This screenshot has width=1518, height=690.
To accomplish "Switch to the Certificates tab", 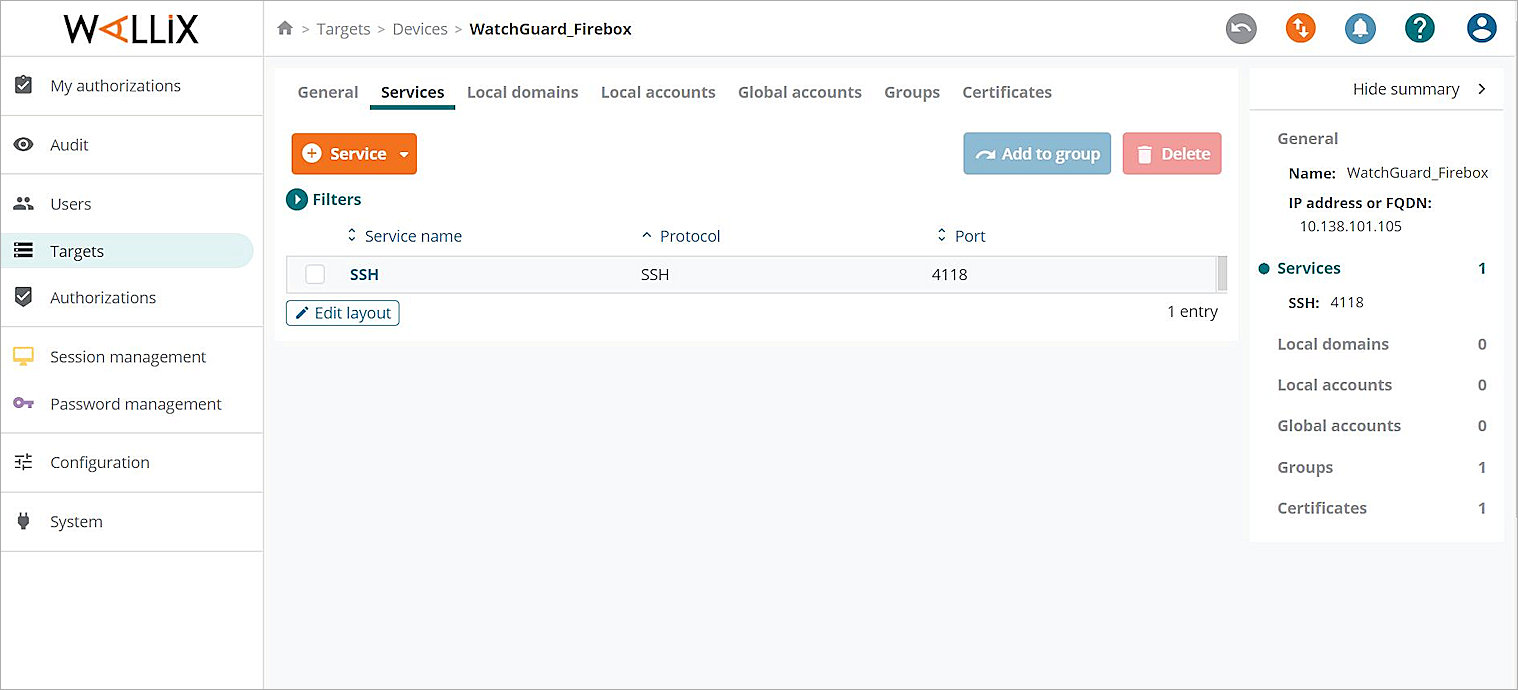I will (x=1006, y=92).
